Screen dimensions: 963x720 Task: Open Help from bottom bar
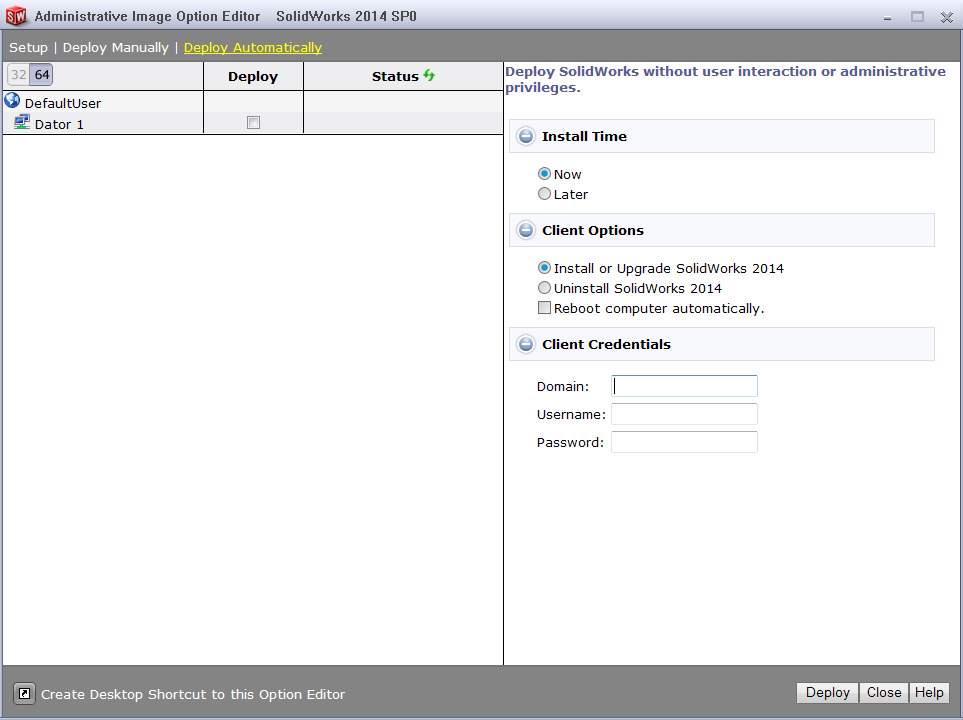tap(929, 692)
